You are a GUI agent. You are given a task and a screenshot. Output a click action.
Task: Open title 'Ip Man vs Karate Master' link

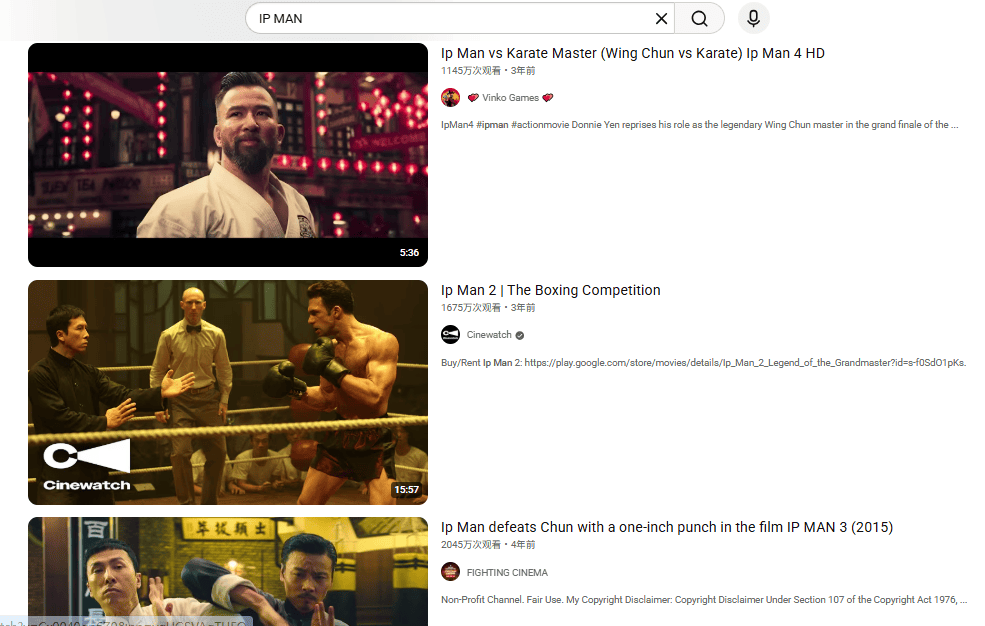pyautogui.click(x=632, y=53)
